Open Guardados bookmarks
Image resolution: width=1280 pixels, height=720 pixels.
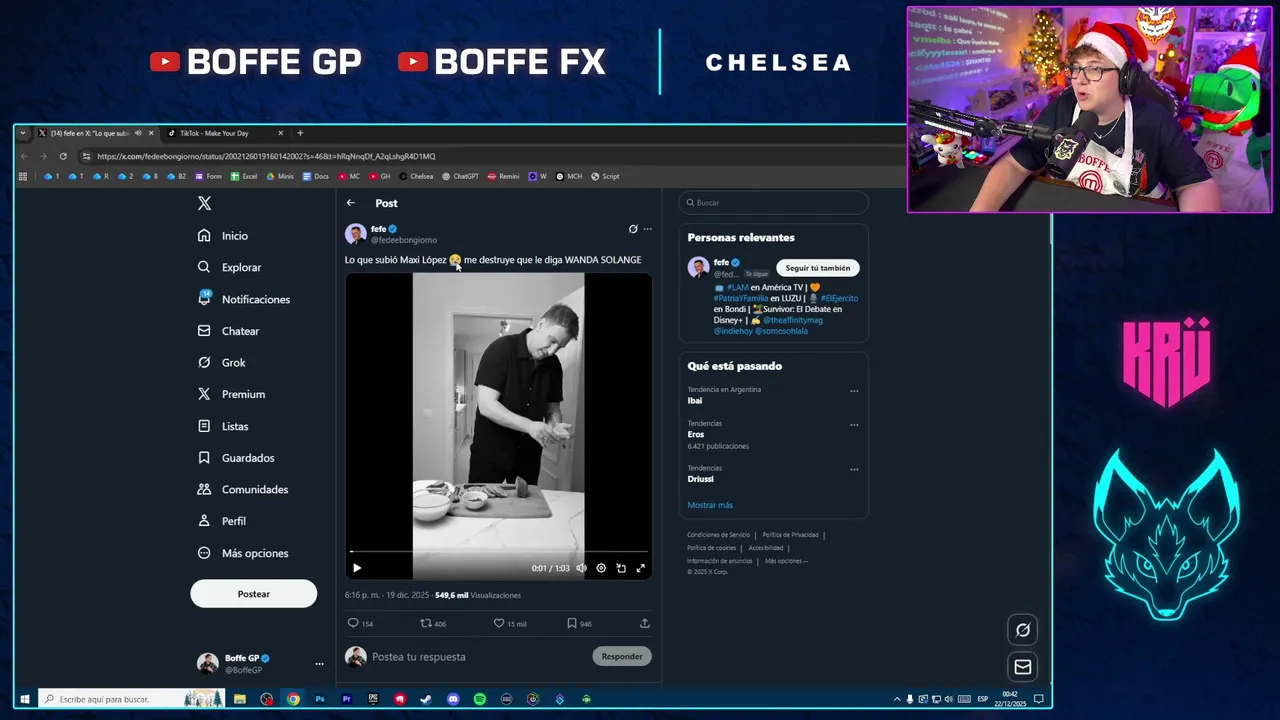(236, 458)
